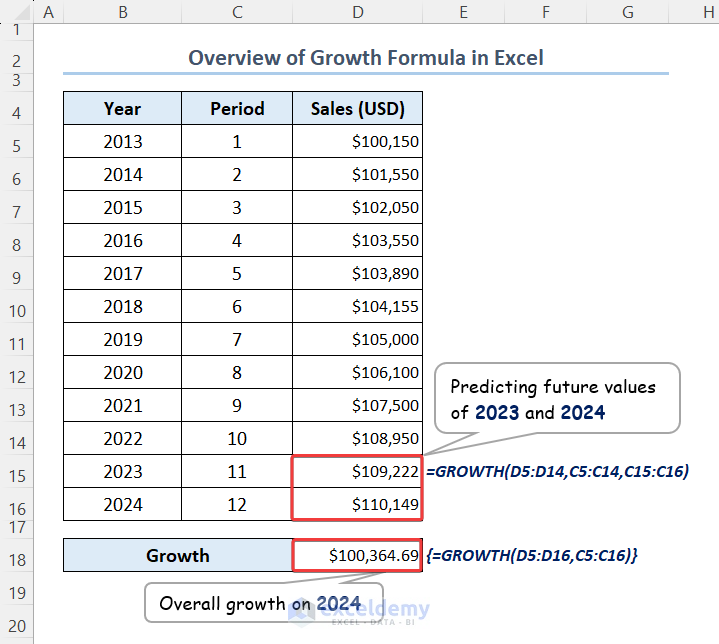Select column C header
The image size is (719, 644).
click(237, 11)
